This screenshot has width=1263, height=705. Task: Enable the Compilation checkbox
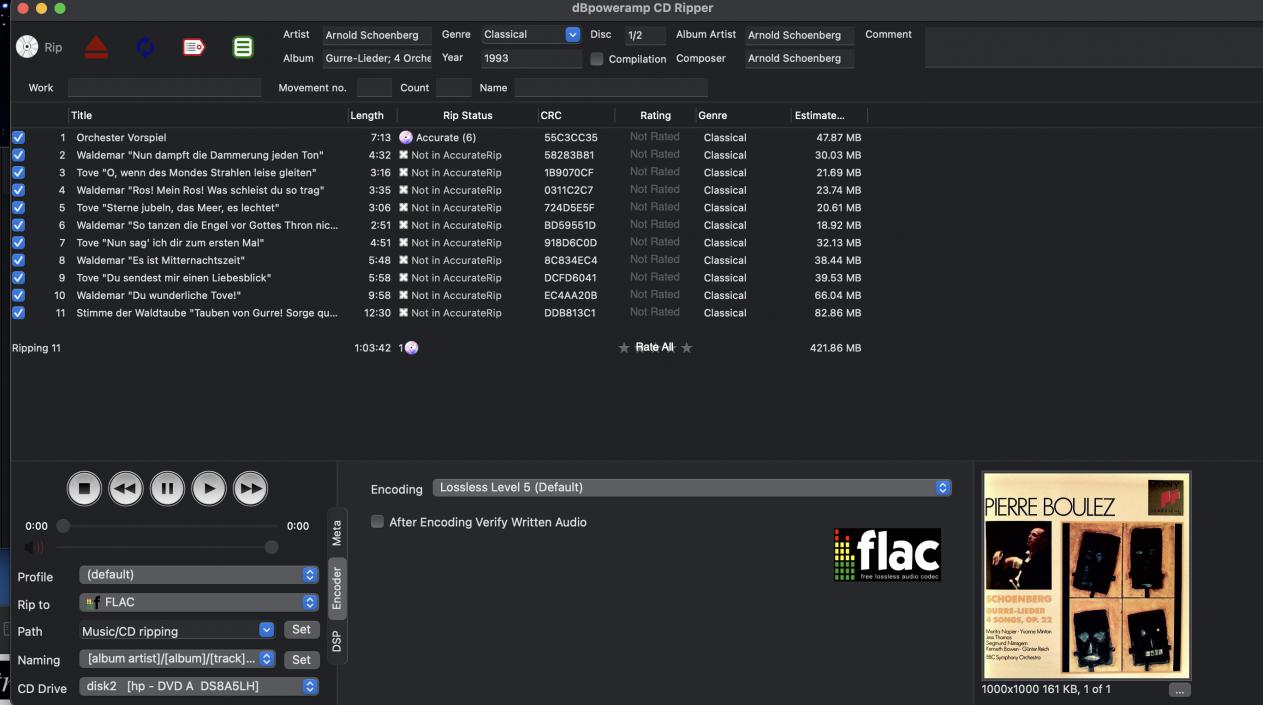597,59
